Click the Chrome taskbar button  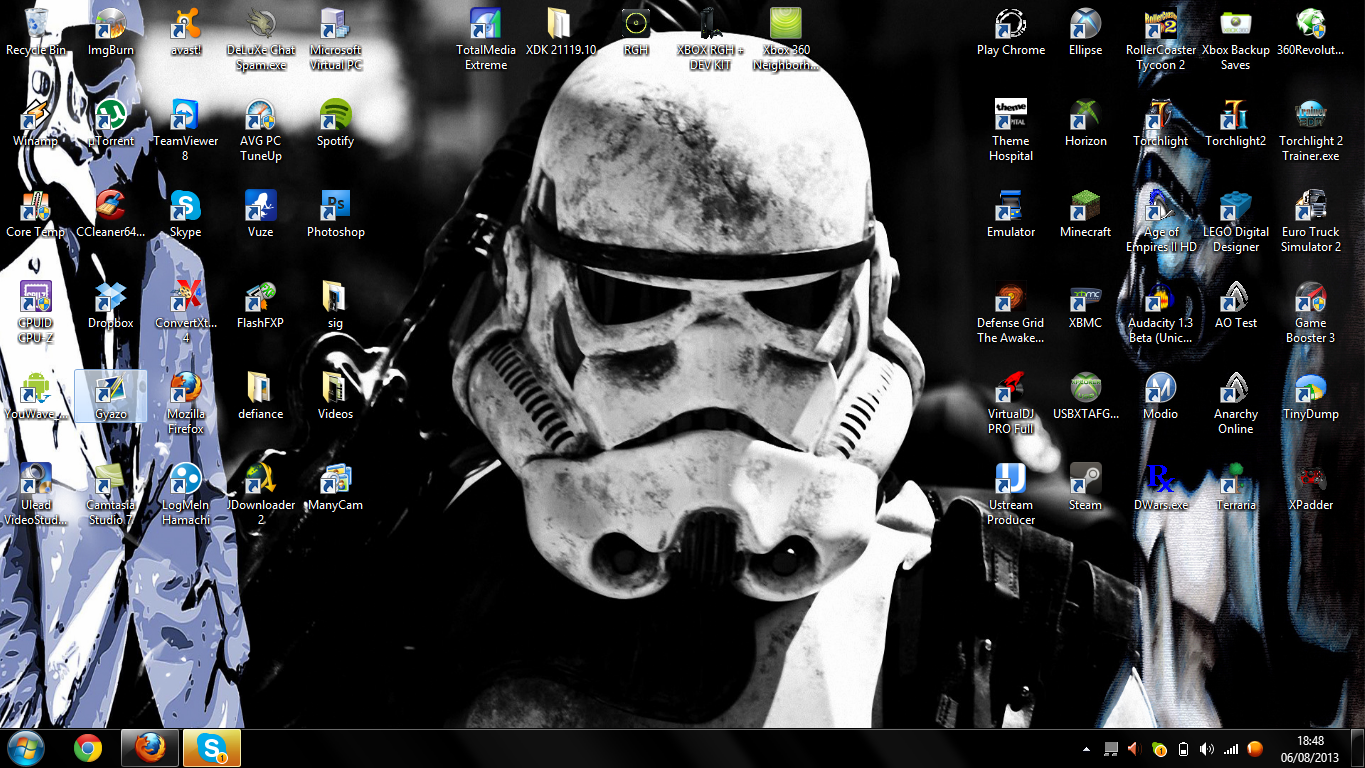[88, 748]
